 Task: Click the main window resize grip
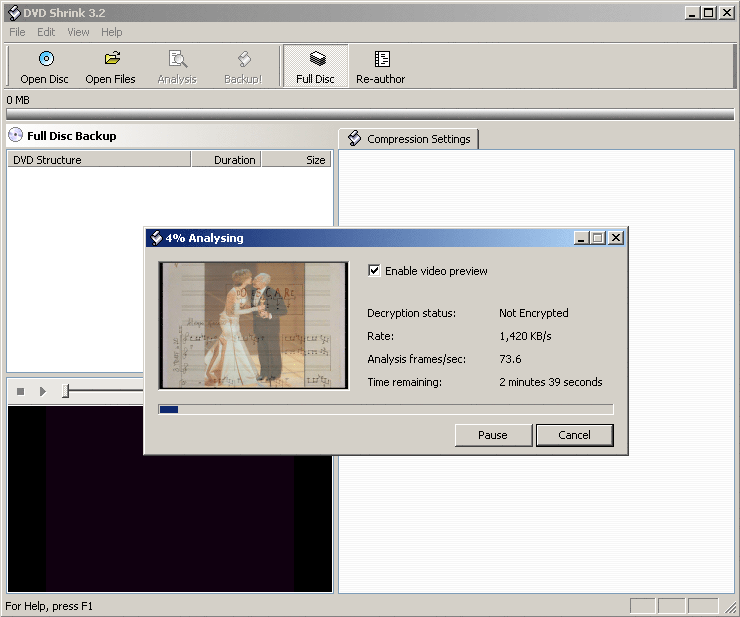pyautogui.click(x=731, y=608)
